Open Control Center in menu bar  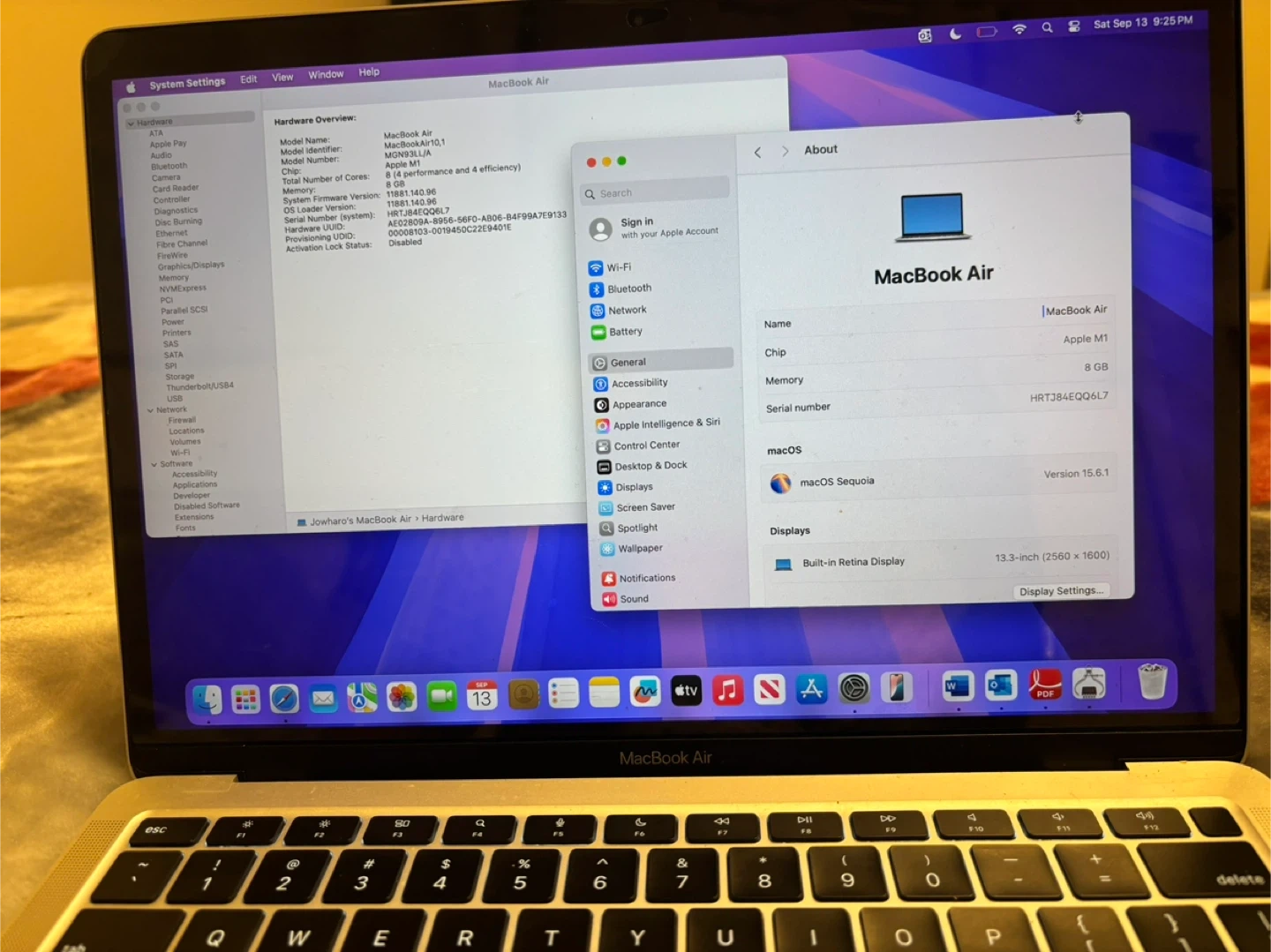pyautogui.click(x=1074, y=26)
